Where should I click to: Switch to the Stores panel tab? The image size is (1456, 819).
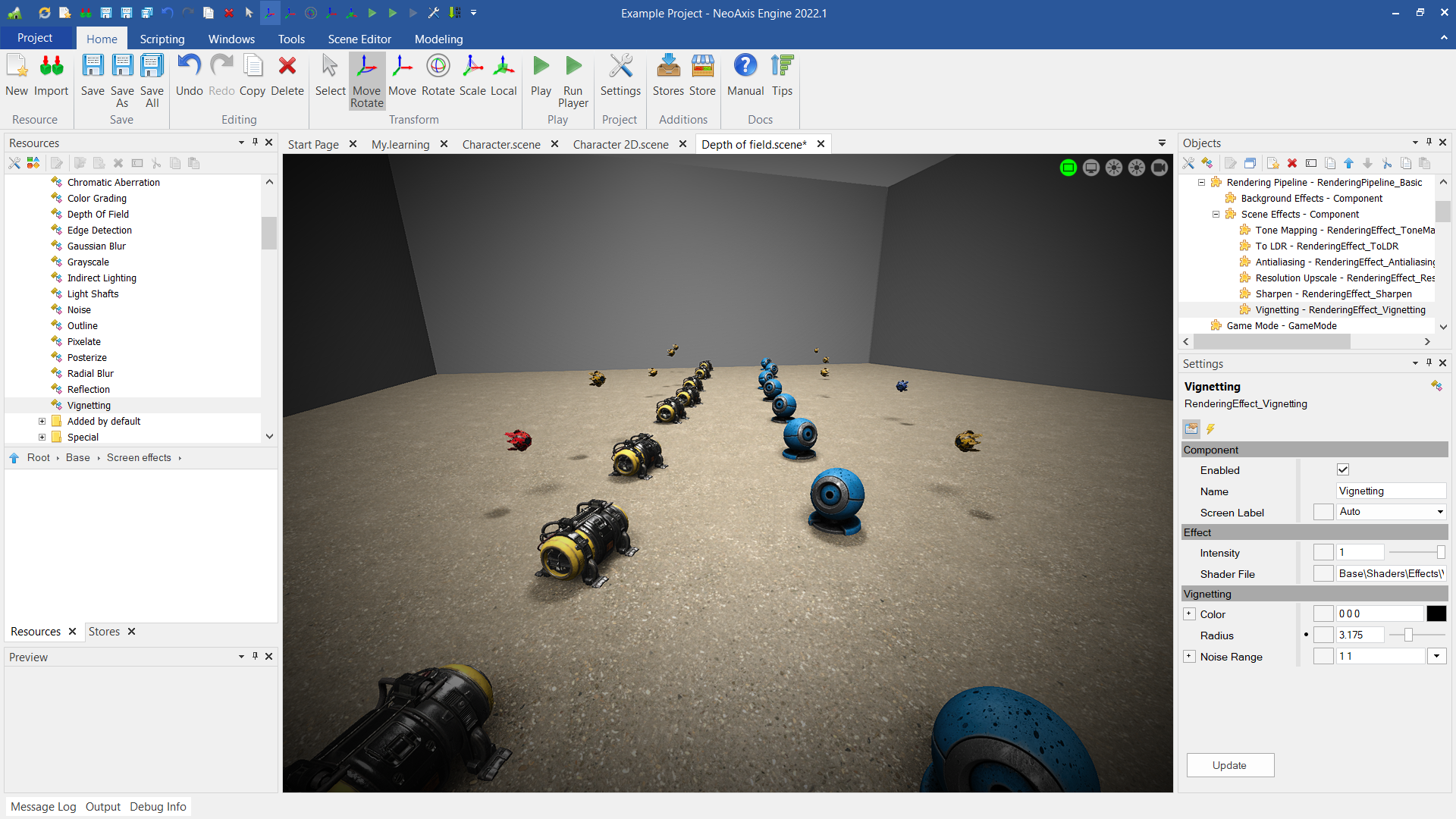(104, 632)
